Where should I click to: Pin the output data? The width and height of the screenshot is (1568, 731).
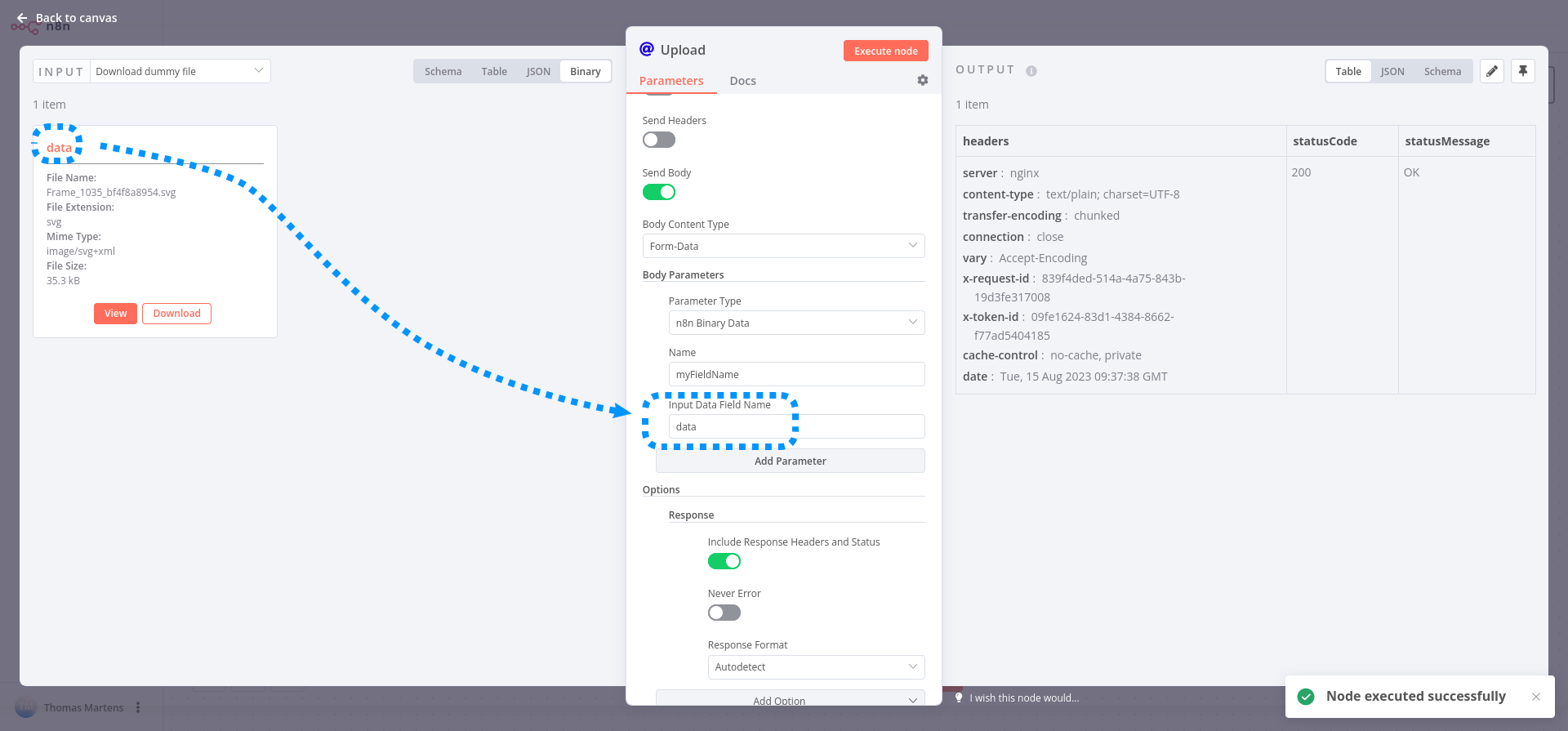click(1523, 71)
